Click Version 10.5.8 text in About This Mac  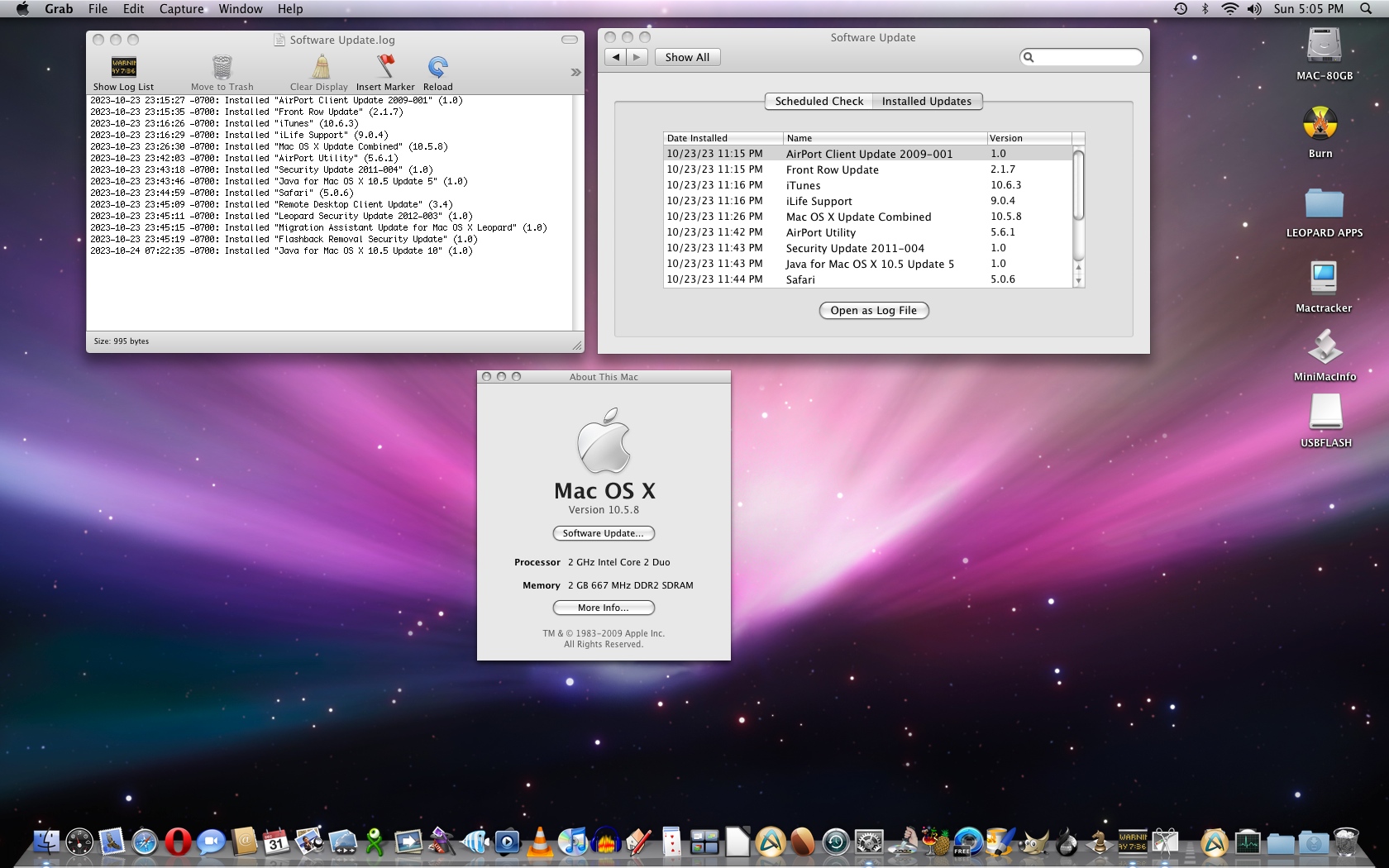tap(604, 510)
